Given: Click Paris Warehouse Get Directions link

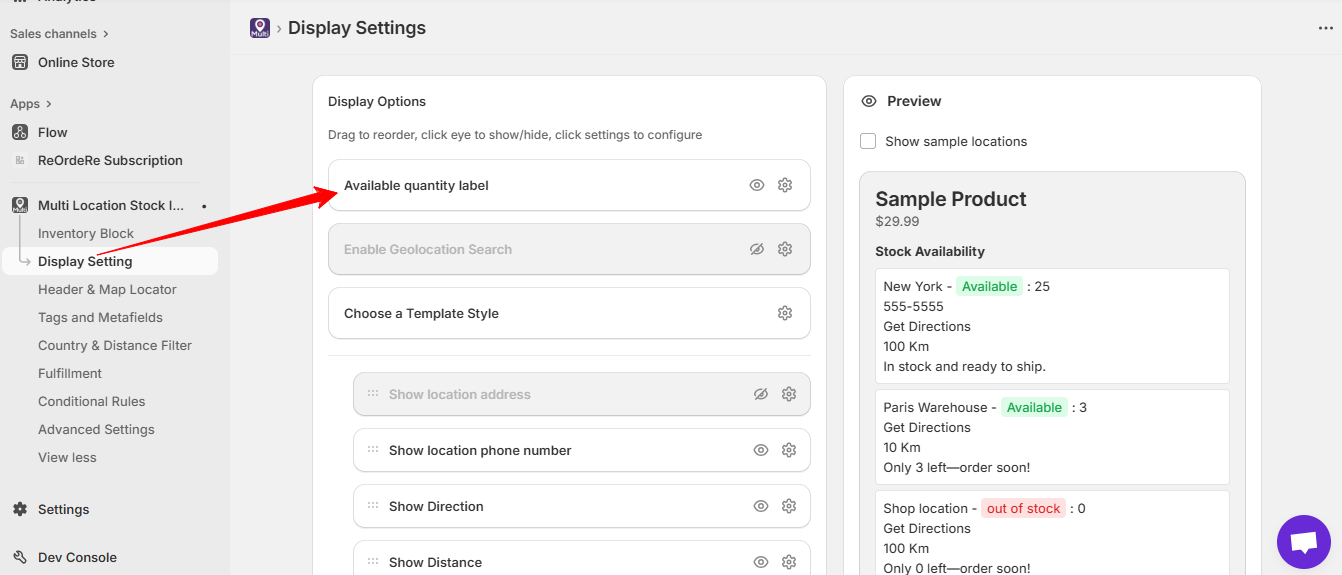Looking at the screenshot, I should [x=927, y=427].
